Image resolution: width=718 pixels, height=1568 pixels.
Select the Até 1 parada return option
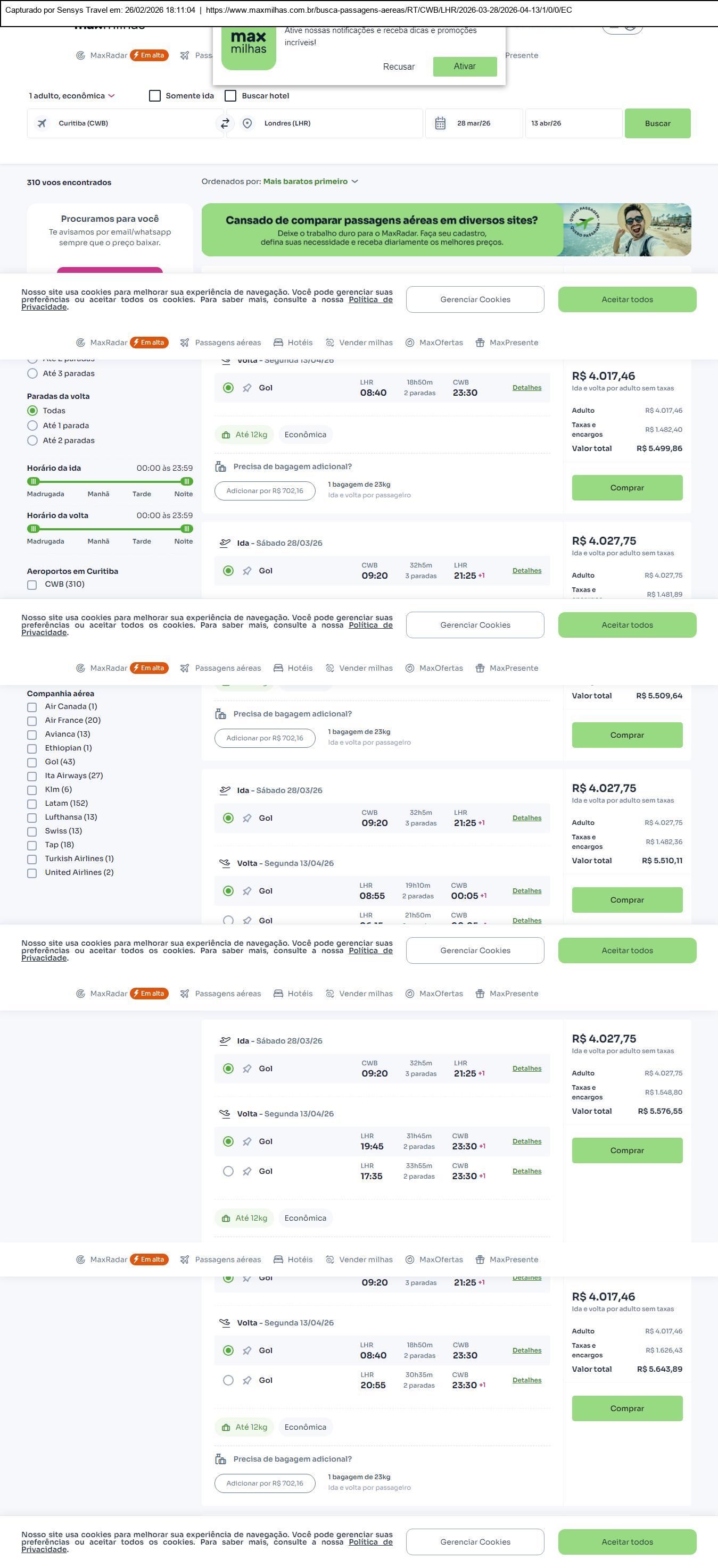(33, 426)
